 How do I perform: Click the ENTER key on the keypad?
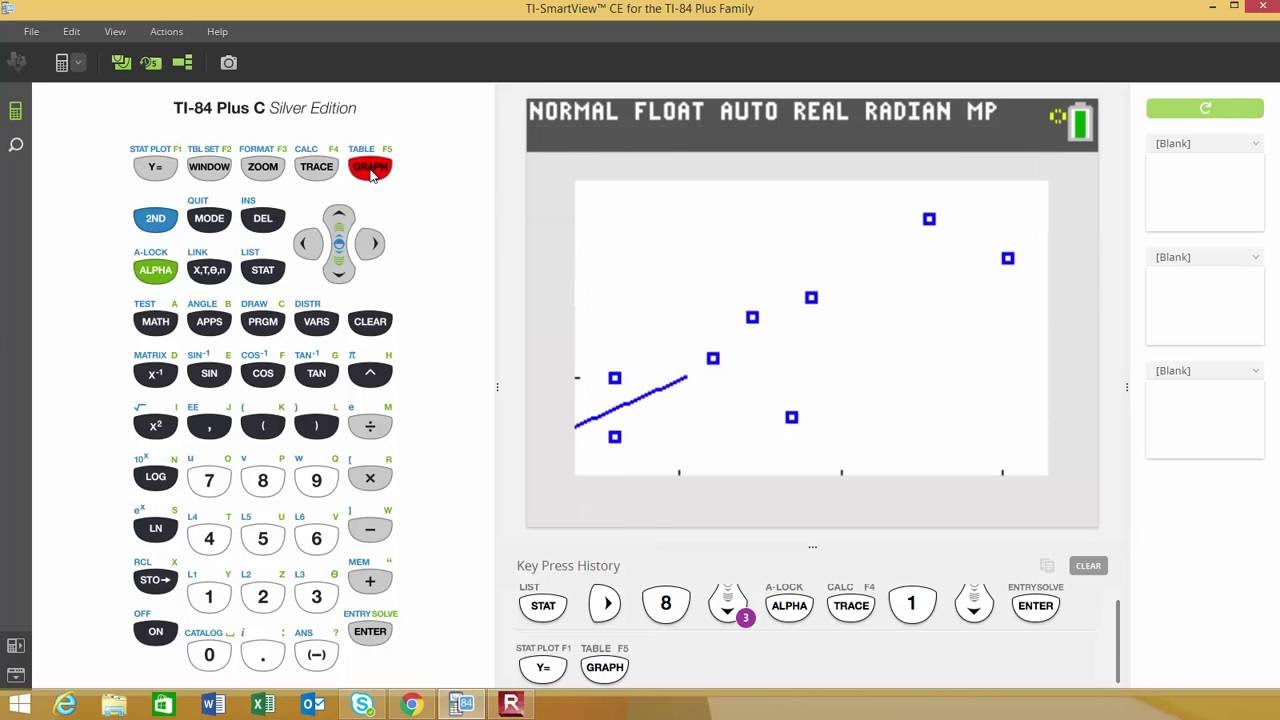pyautogui.click(x=370, y=632)
